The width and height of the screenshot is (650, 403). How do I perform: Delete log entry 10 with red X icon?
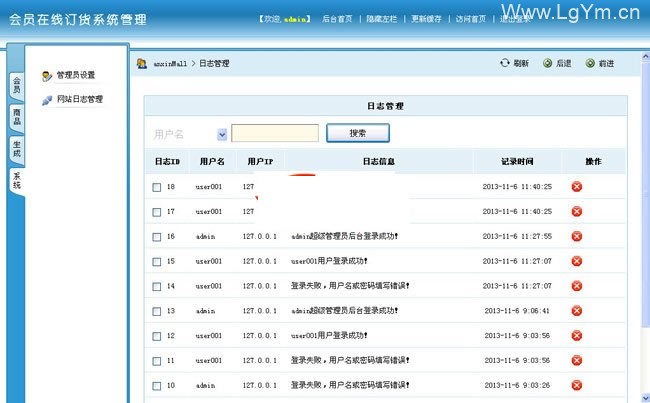577,385
